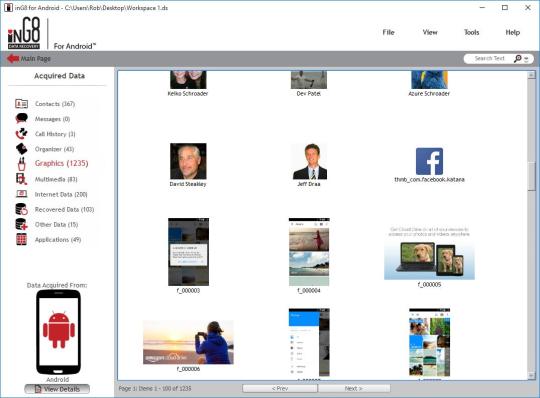Select Internet Data (200) category
Image resolution: width=540 pixels, height=398 pixels.
(61, 195)
